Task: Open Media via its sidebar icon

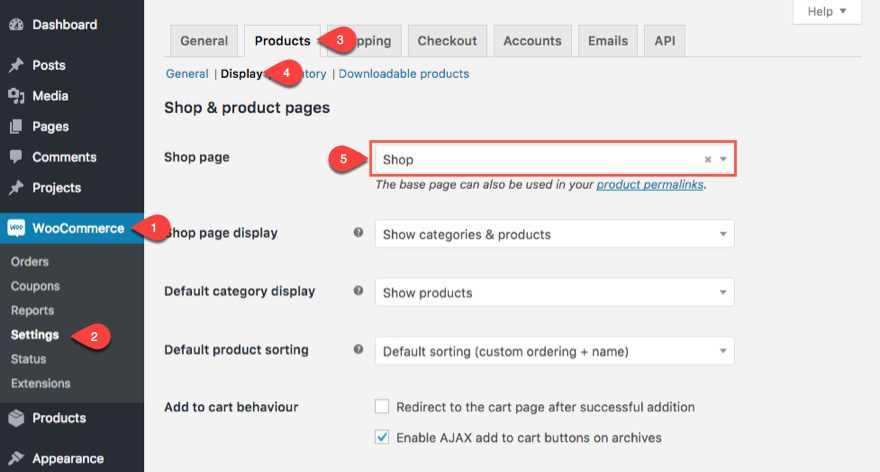Action: point(16,96)
